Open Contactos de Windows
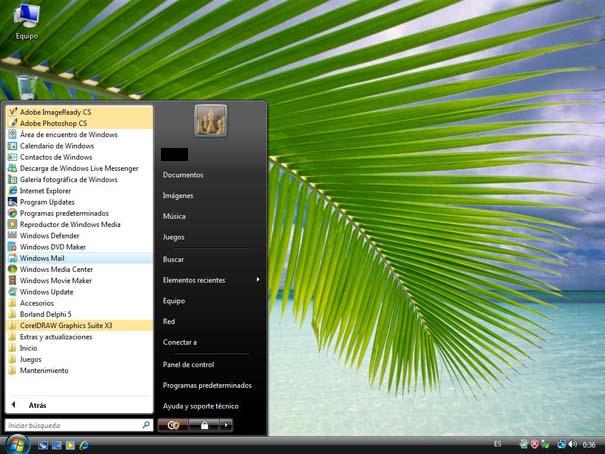The height and width of the screenshot is (454, 605). pyautogui.click(x=79, y=157)
